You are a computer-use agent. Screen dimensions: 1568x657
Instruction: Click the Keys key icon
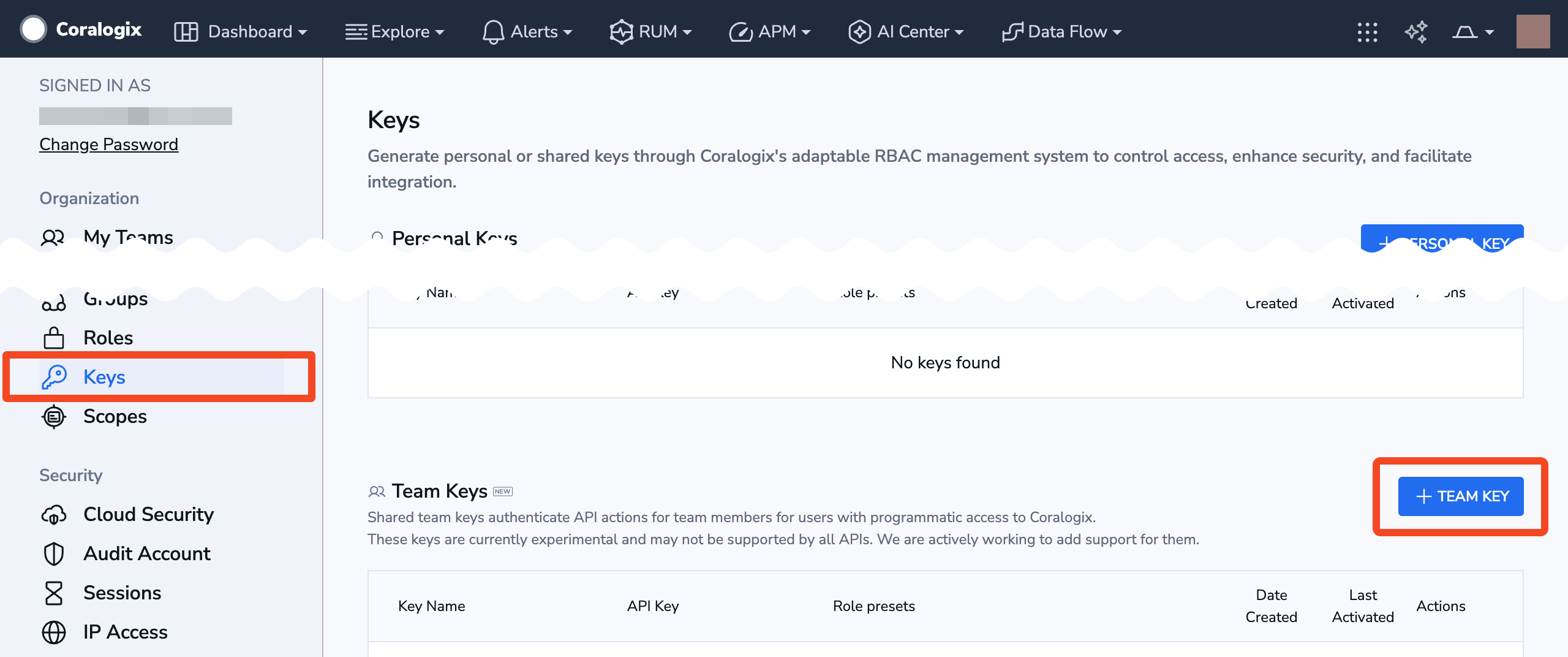[x=54, y=377]
